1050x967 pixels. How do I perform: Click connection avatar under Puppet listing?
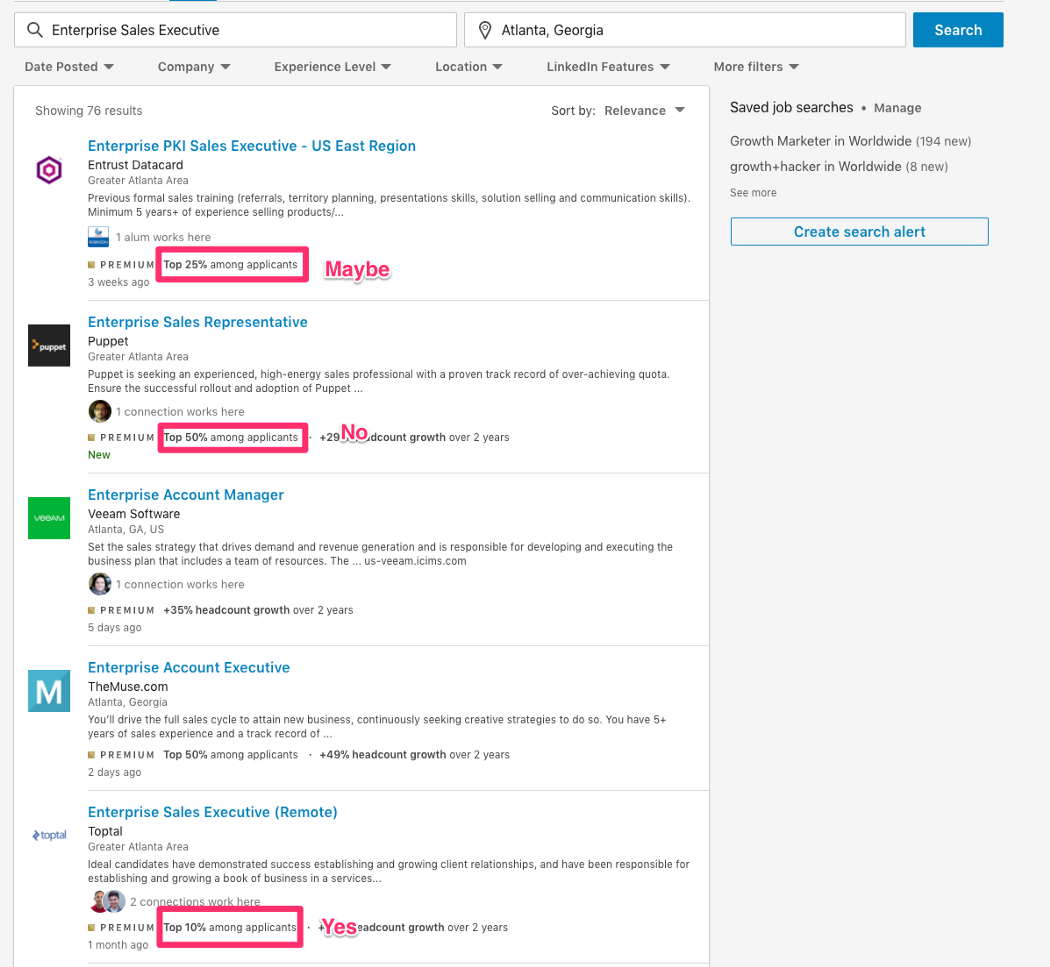[x=100, y=411]
